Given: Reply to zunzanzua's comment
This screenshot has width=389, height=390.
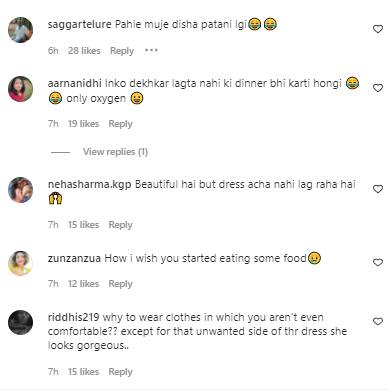Looking at the screenshot, I should 120,284.
